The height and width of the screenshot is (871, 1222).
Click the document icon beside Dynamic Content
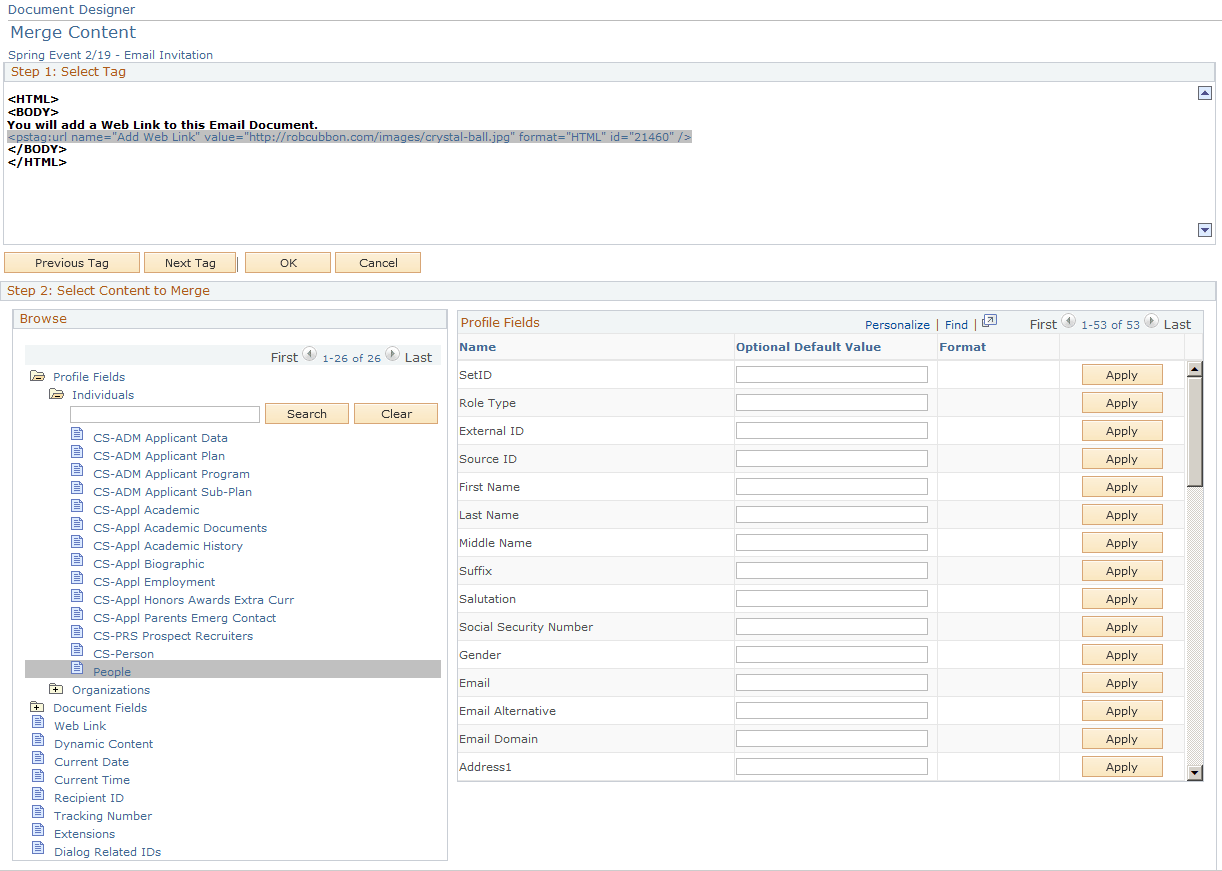coord(38,743)
